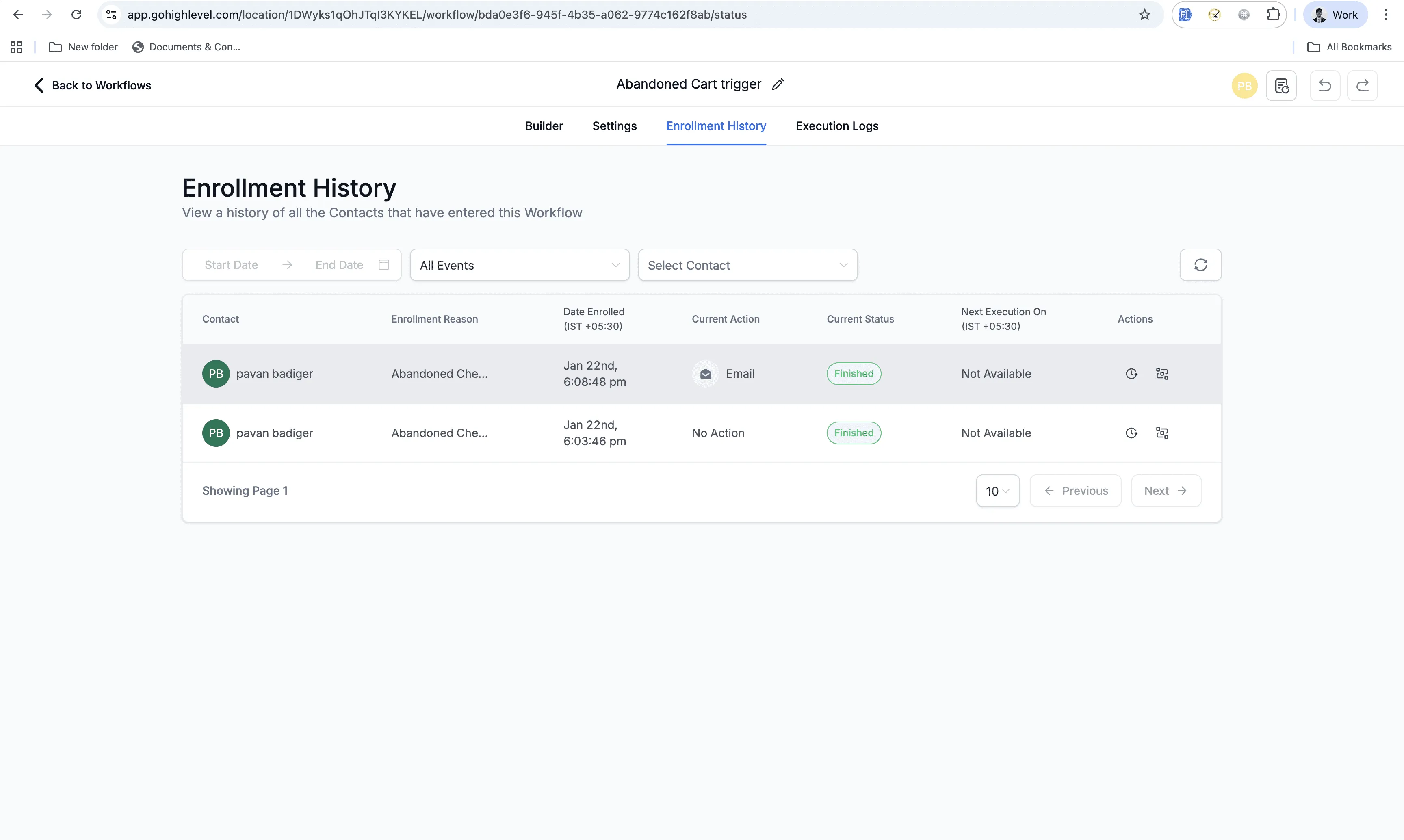The image size is (1404, 840).
Task: Click the PB avatar circle in the header
Action: tap(1244, 85)
